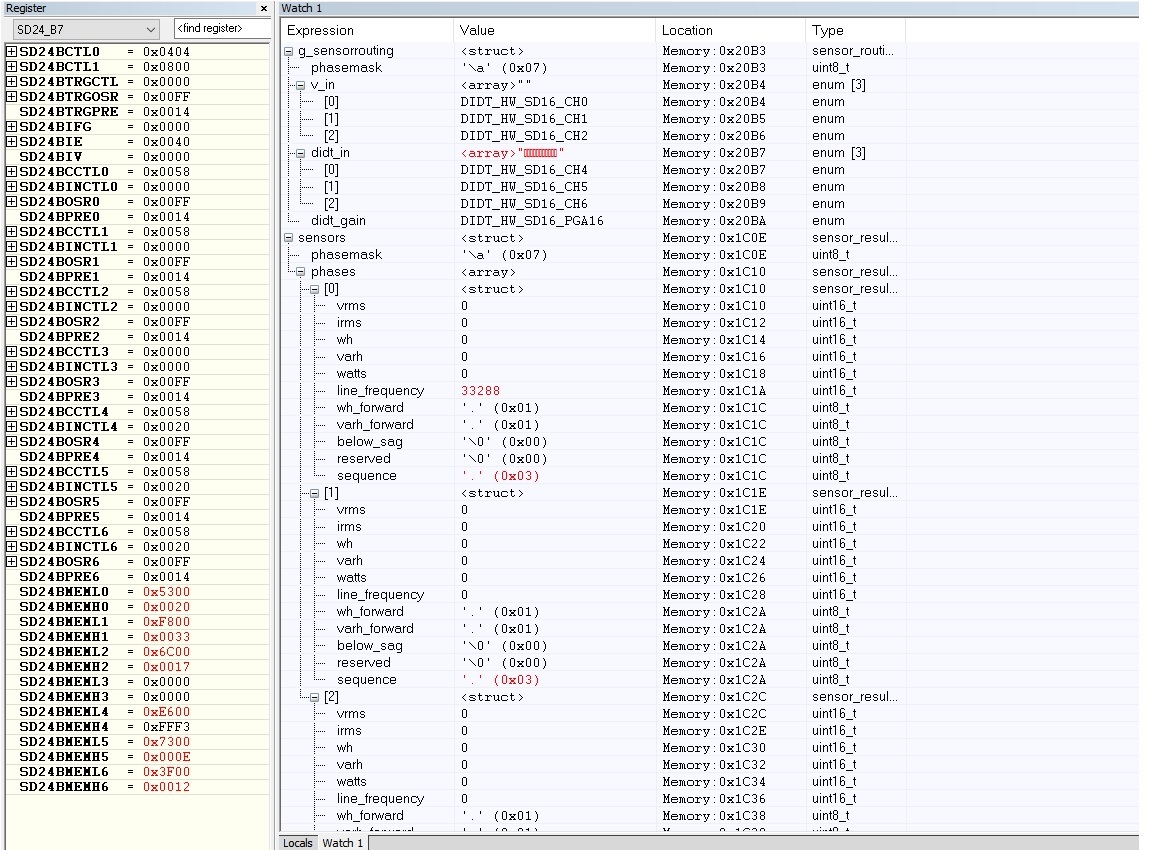The image size is (1152, 850).
Task: Expand the SD24BCCTL6 register
Action: (11, 531)
